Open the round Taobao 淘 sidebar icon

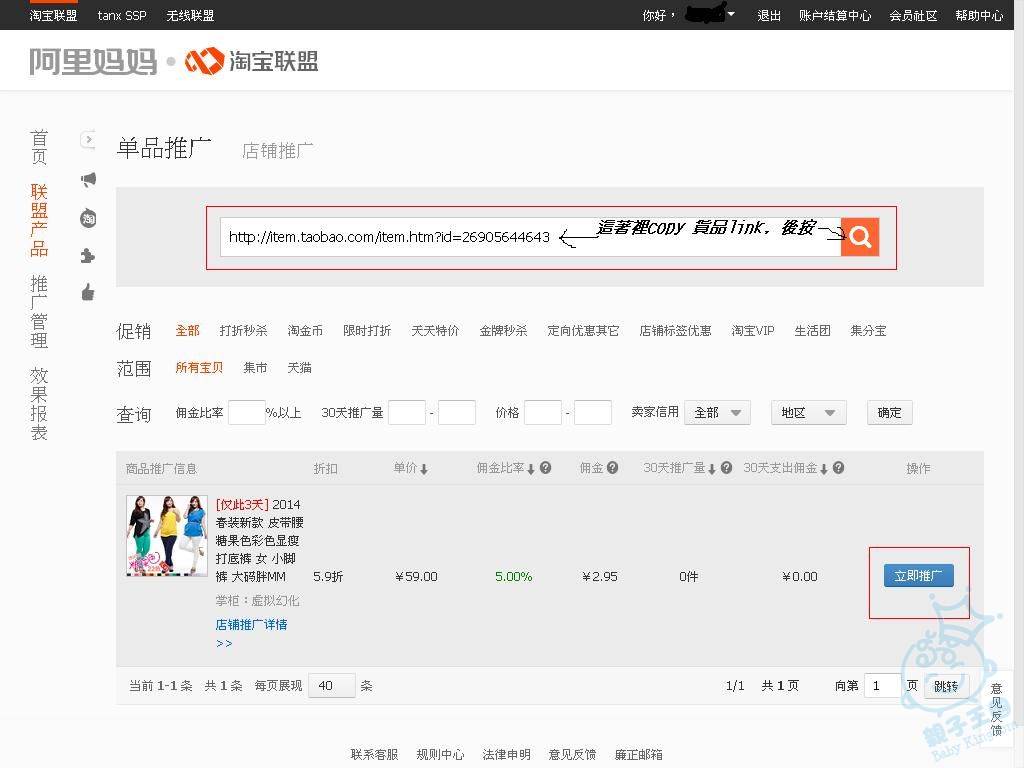tap(88, 218)
